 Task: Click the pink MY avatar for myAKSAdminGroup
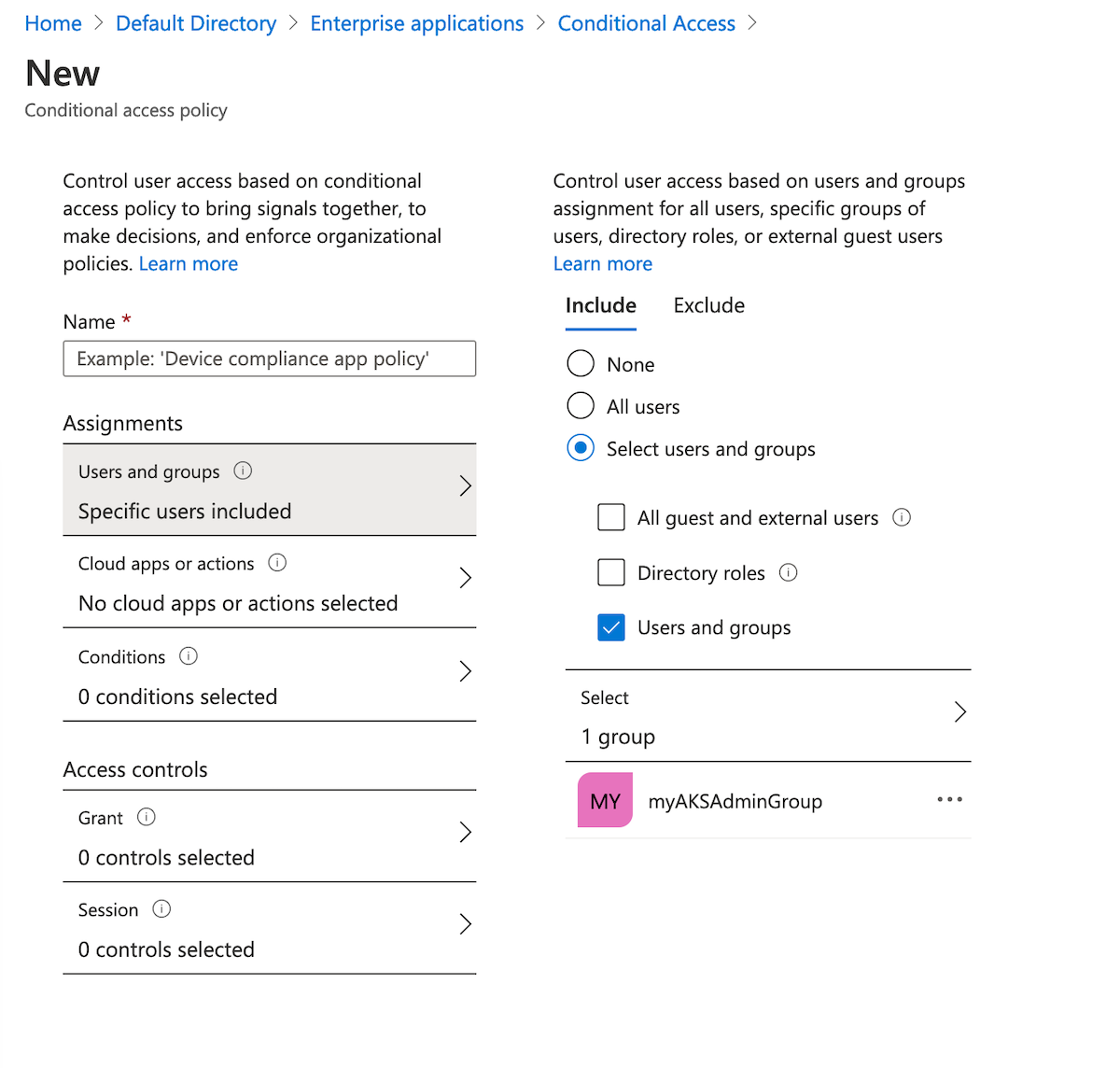pyautogui.click(x=605, y=799)
